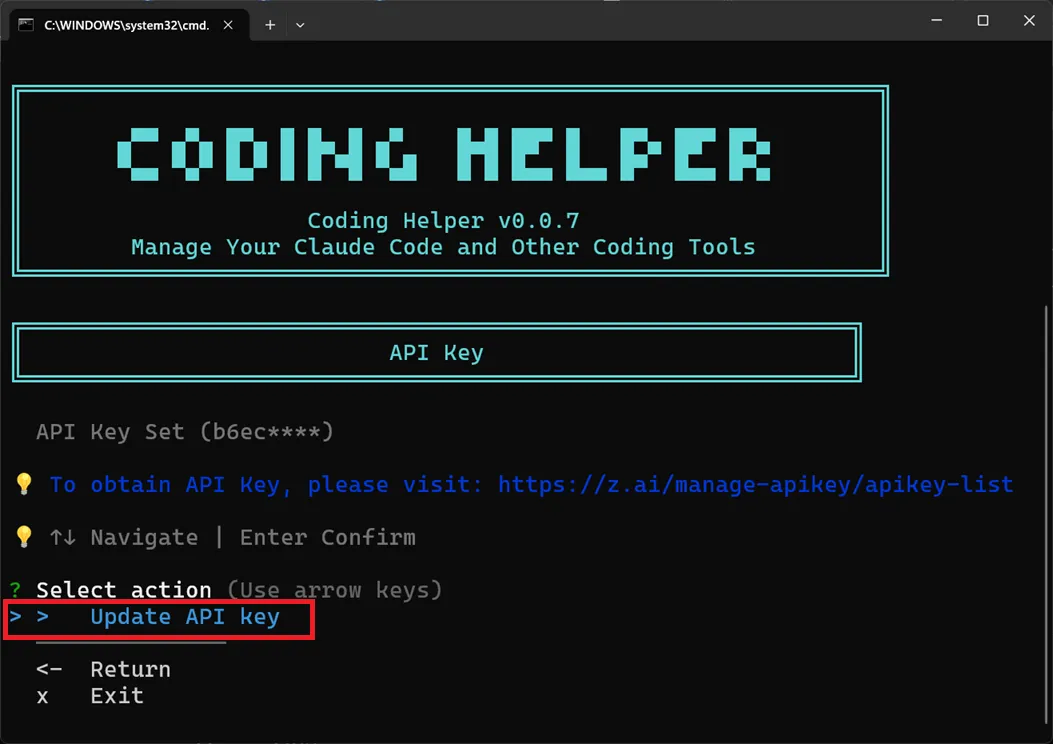Click the Enter Confirm hint text
This screenshot has height=744, width=1053.
[327, 537]
